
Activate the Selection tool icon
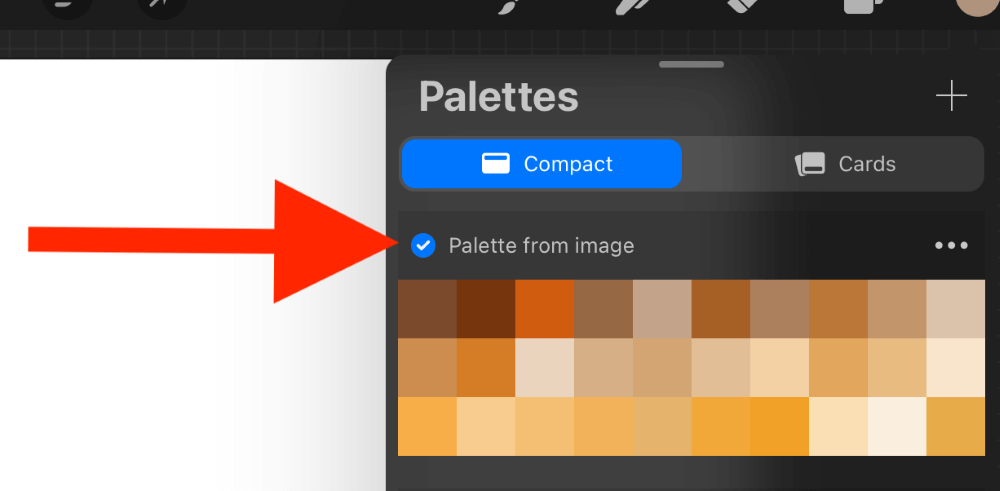pyautogui.click(x=68, y=8)
